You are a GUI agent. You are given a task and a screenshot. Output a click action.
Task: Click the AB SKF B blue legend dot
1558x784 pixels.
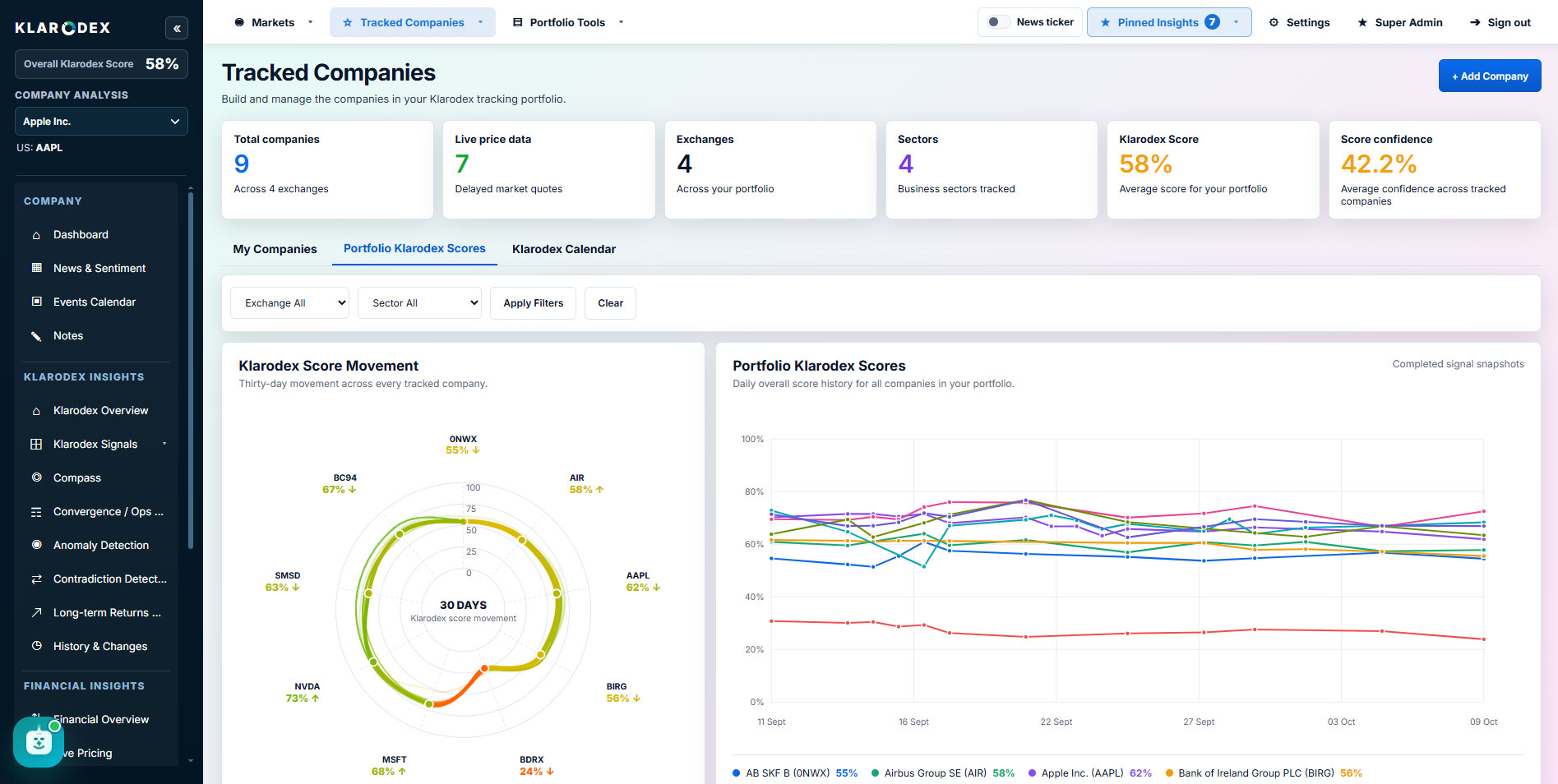(x=736, y=773)
